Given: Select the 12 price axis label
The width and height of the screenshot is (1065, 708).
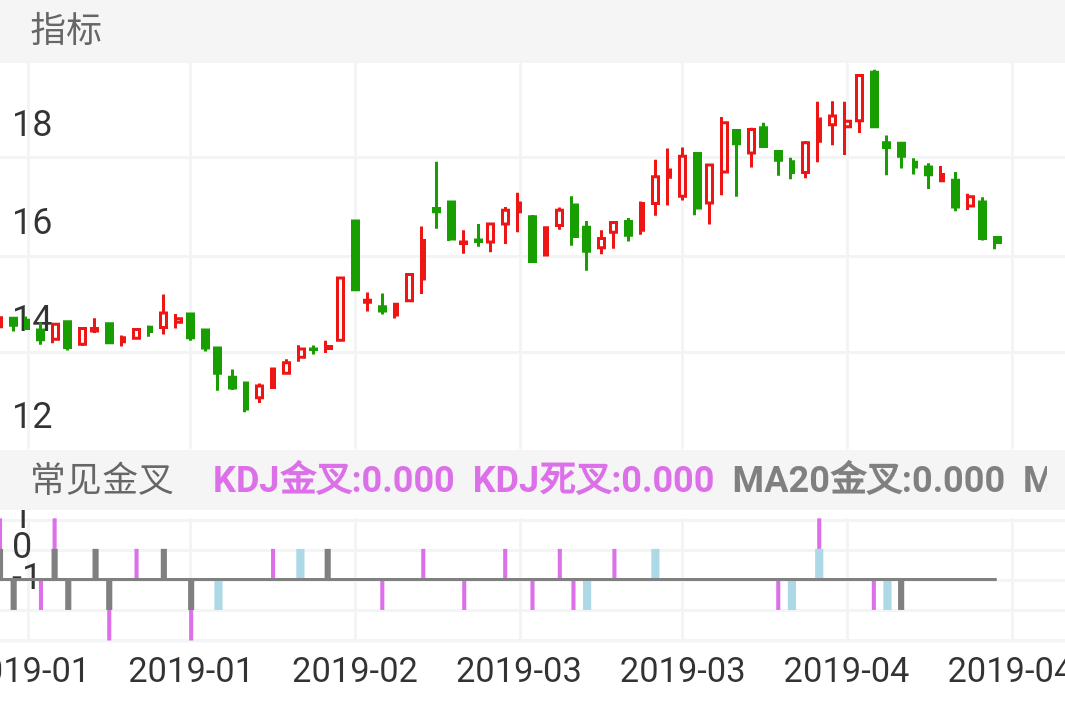Looking at the screenshot, I should [32, 415].
